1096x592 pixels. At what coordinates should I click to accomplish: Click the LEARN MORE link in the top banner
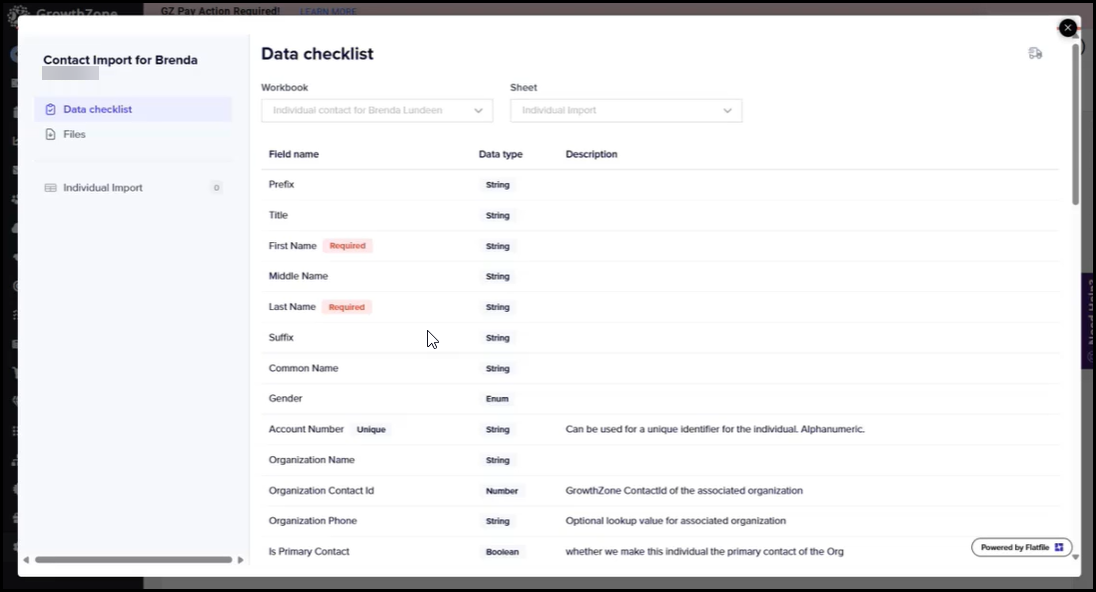(328, 11)
